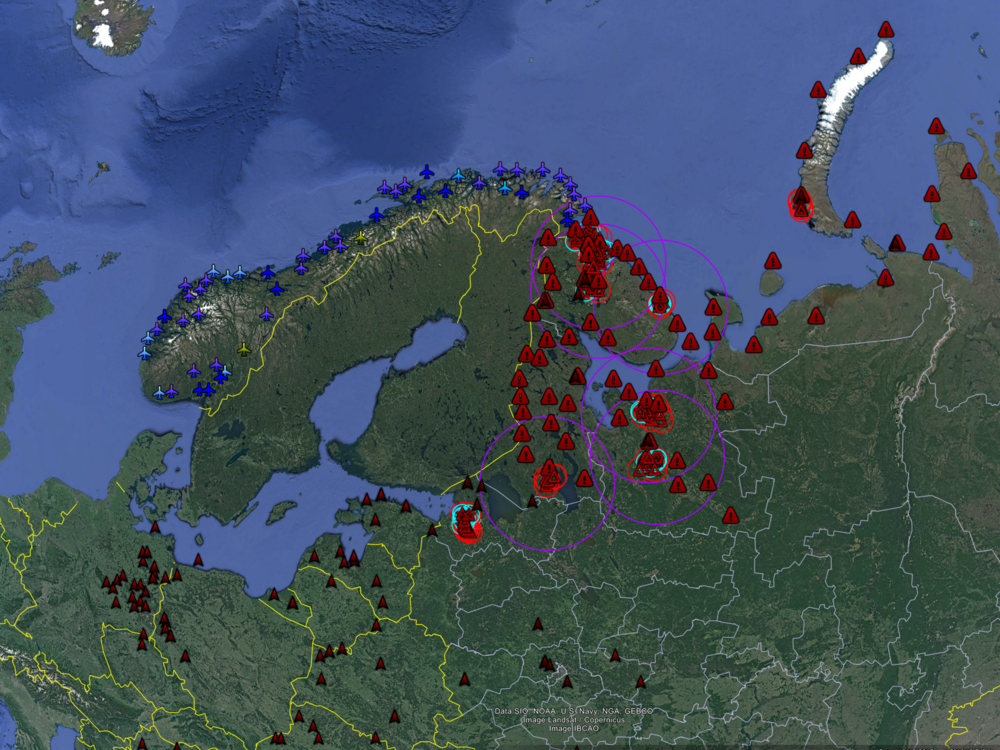This screenshot has width=1000, height=750.
Task: Click warning marker on Kanin Peninsula's northern tip
Action: click(713, 307)
